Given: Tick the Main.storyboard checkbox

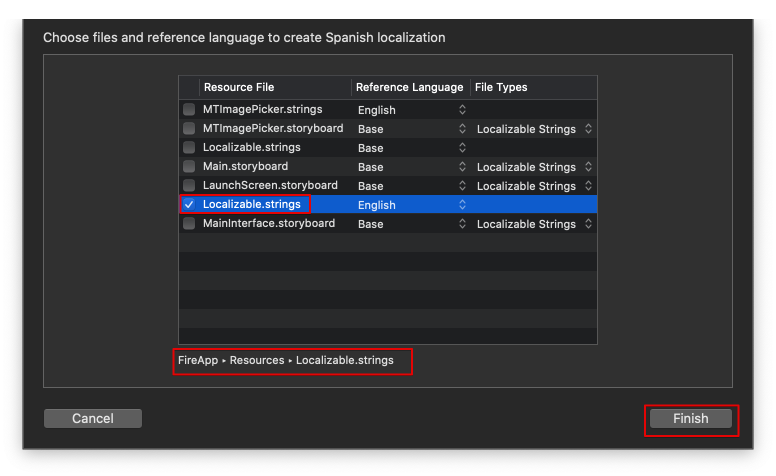Looking at the screenshot, I should (x=189, y=166).
